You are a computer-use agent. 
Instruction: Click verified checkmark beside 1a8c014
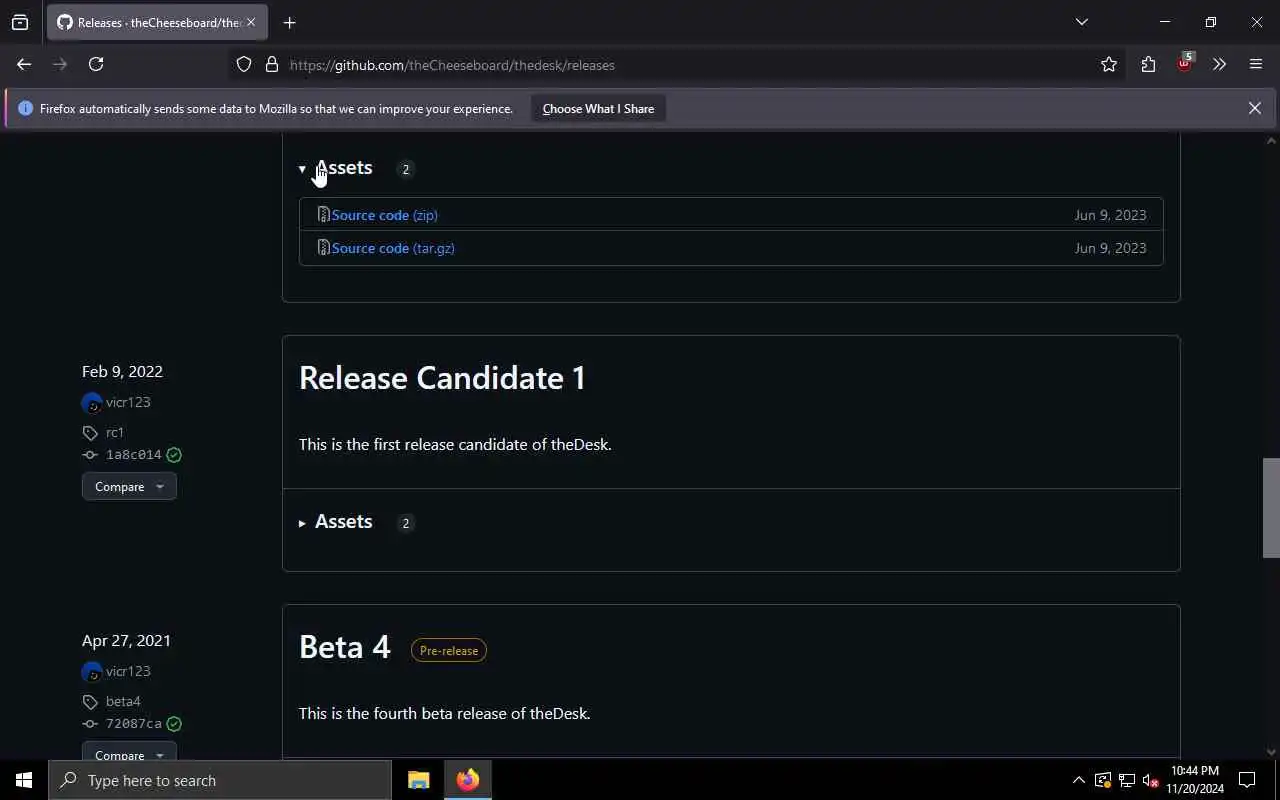coord(174,455)
